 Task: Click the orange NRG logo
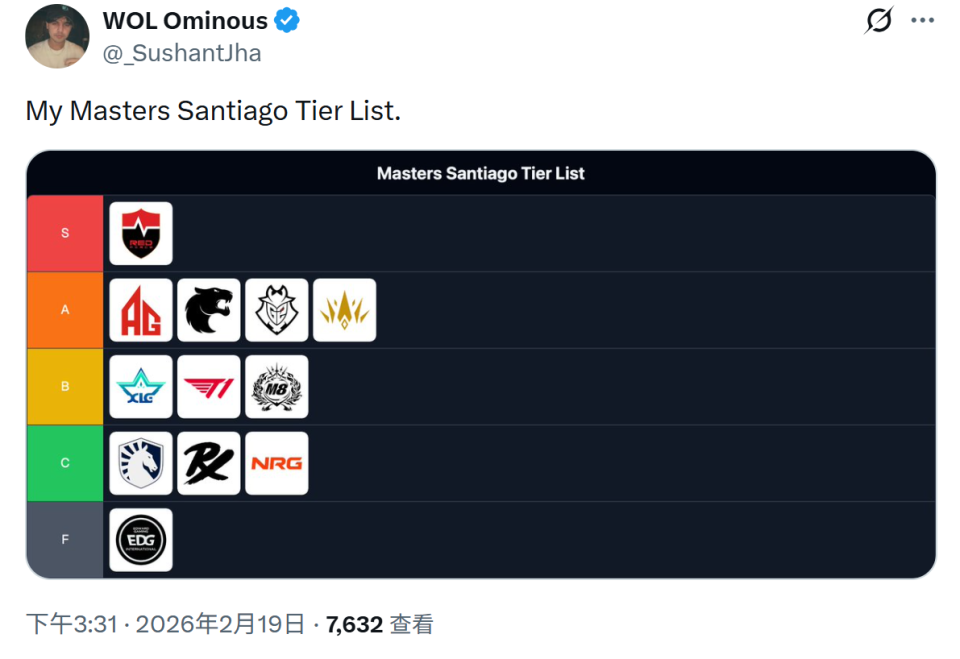pos(277,463)
